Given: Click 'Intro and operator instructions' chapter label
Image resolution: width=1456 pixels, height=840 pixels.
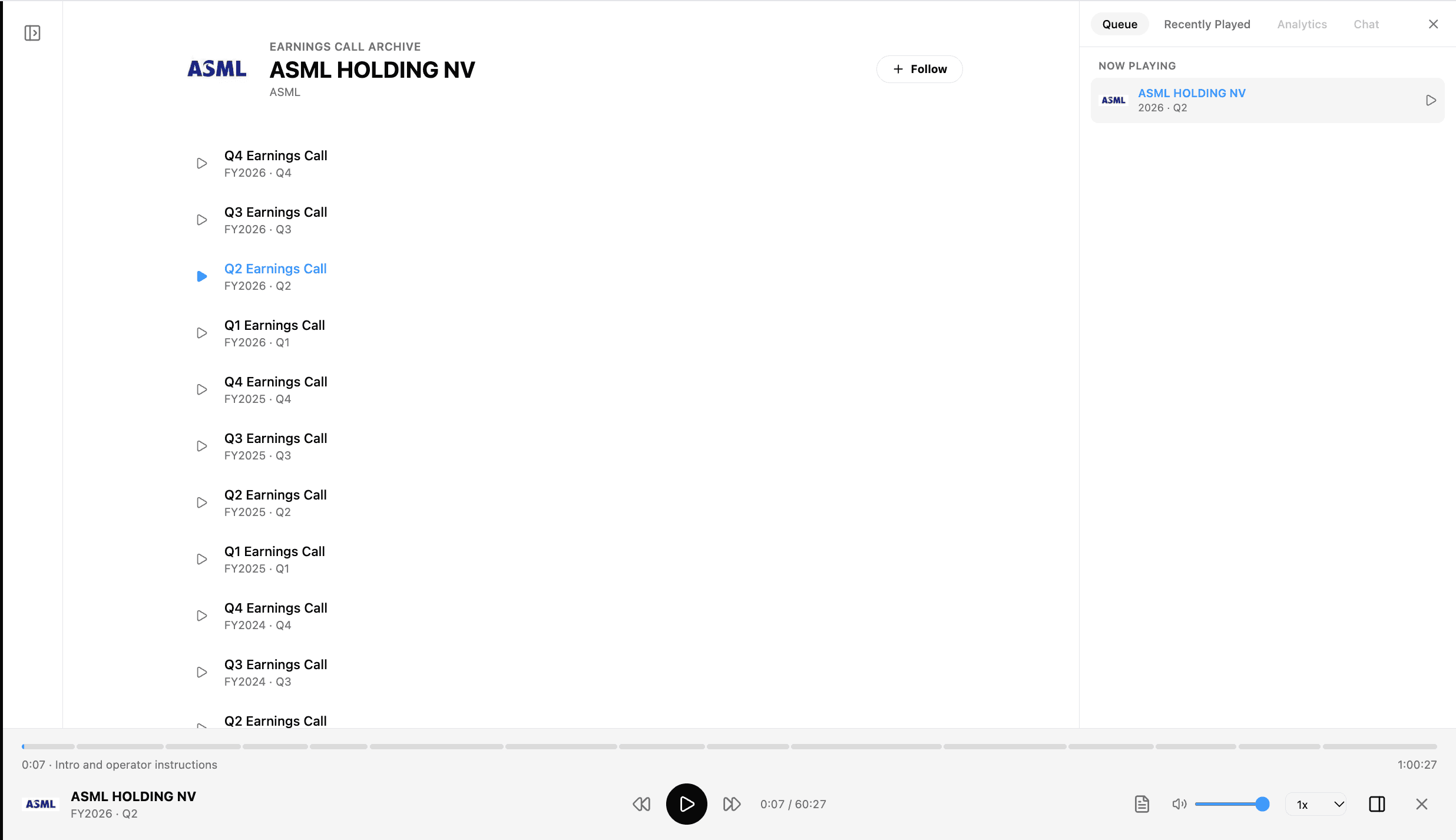Looking at the screenshot, I should 136,765.
